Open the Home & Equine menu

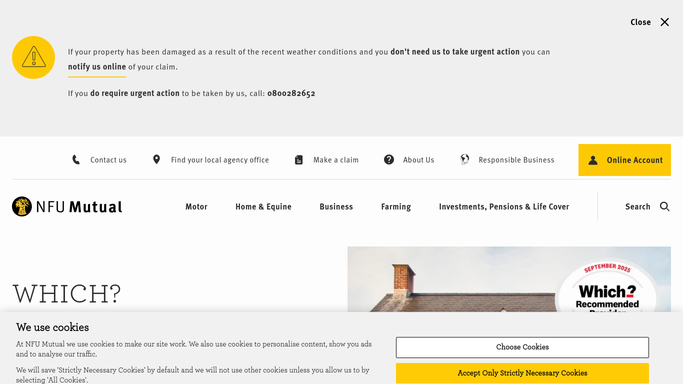264,207
